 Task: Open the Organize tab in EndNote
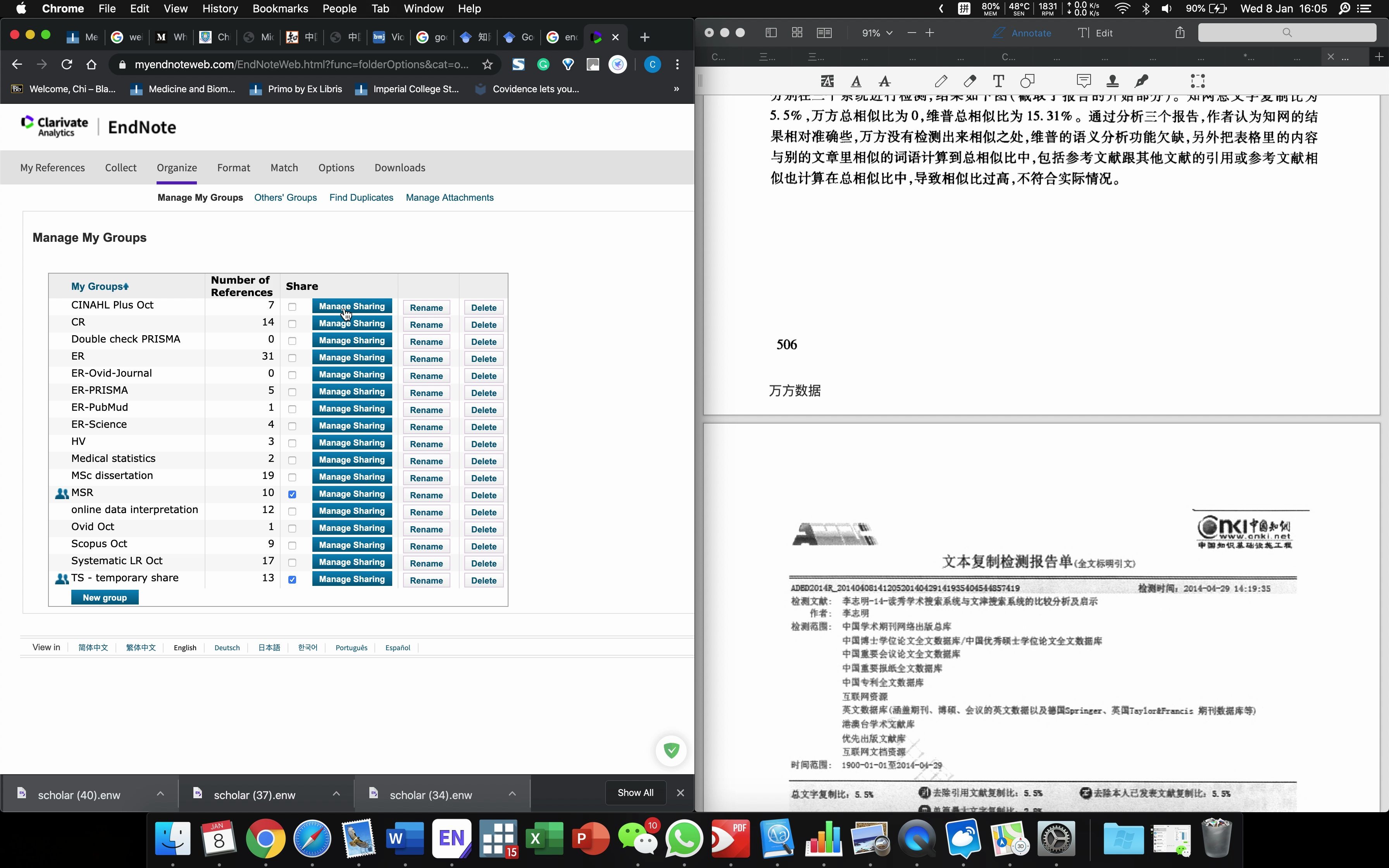pos(177,168)
